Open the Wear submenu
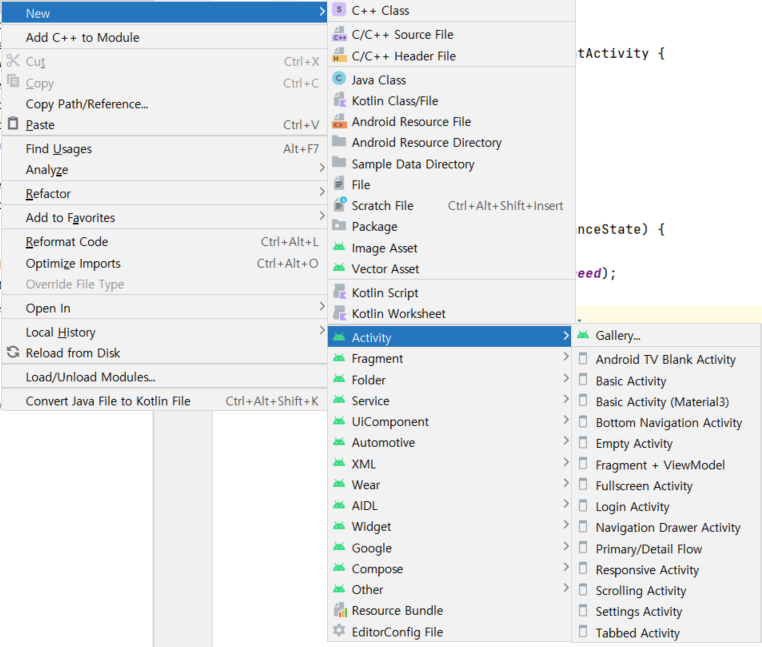Viewport: 762px width, 647px height. (x=450, y=485)
